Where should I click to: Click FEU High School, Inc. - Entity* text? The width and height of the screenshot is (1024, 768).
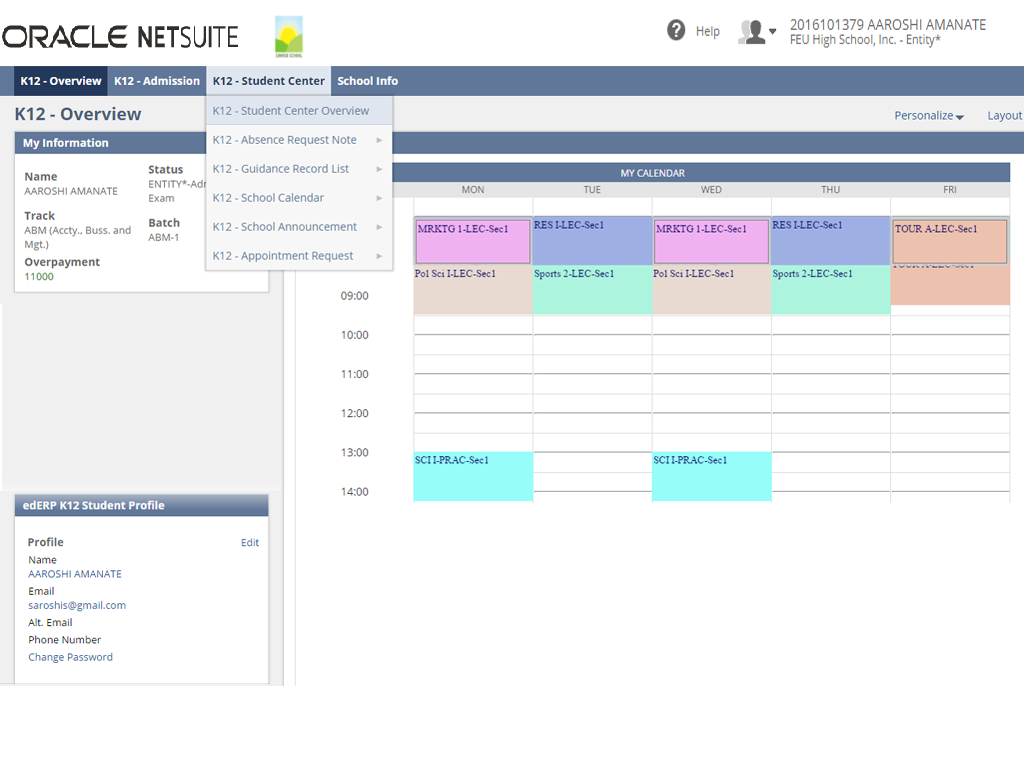pyautogui.click(x=865, y=40)
